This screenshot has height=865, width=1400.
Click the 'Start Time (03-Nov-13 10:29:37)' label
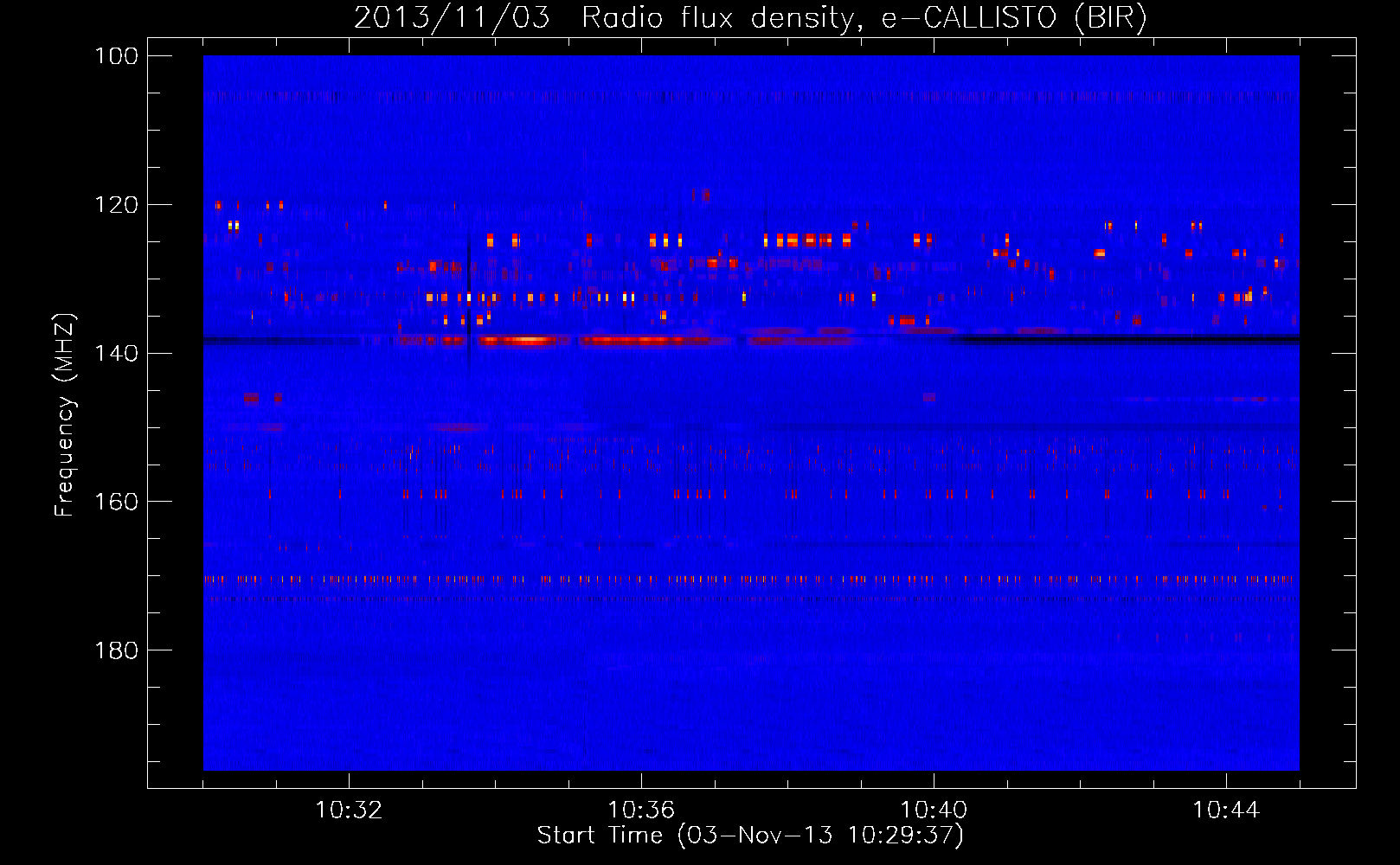click(750, 836)
